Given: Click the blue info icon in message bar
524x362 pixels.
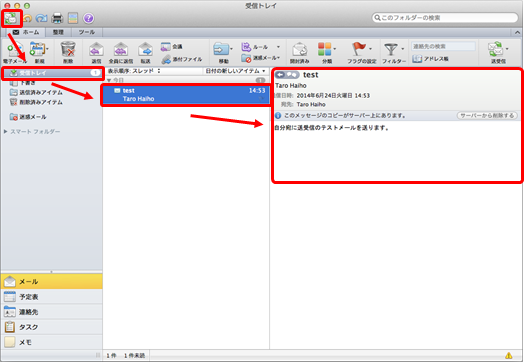Looking at the screenshot, I should [x=278, y=115].
